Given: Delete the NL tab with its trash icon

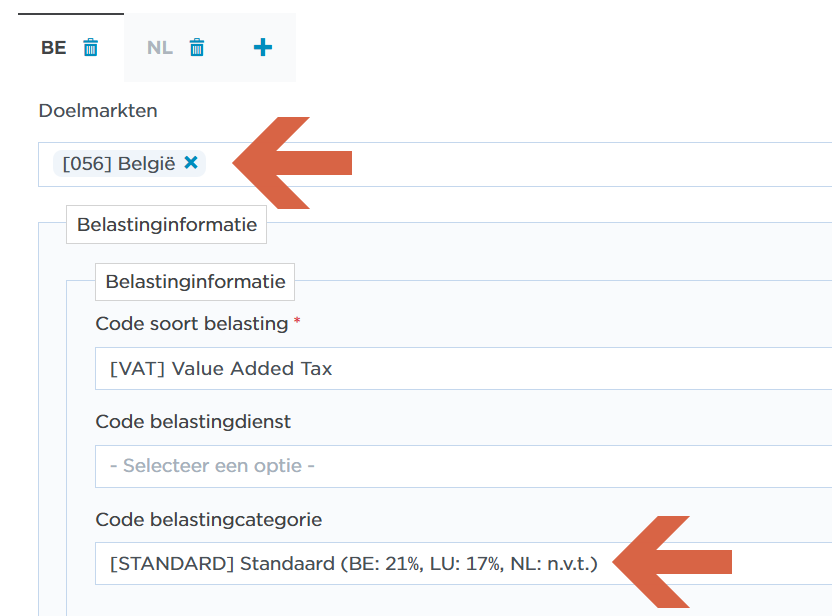Looking at the screenshot, I should pyautogui.click(x=197, y=47).
